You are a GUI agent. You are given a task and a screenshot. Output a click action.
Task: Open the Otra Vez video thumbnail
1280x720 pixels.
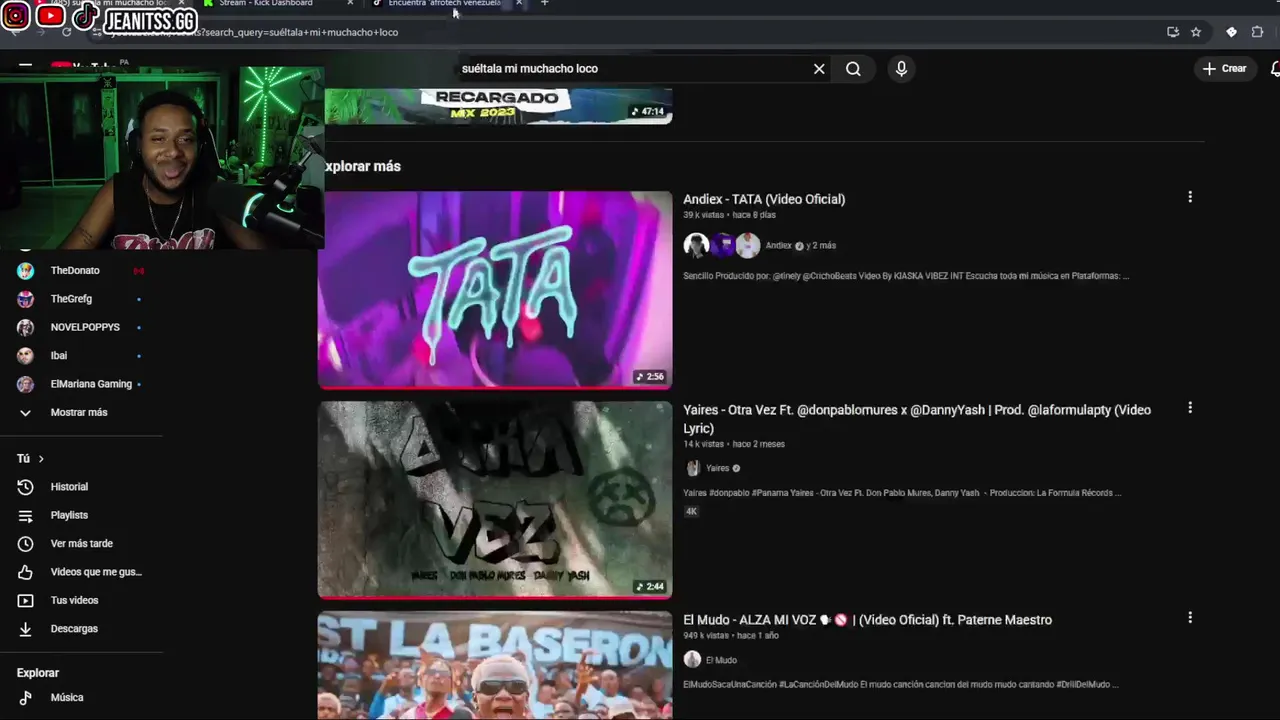pos(495,499)
